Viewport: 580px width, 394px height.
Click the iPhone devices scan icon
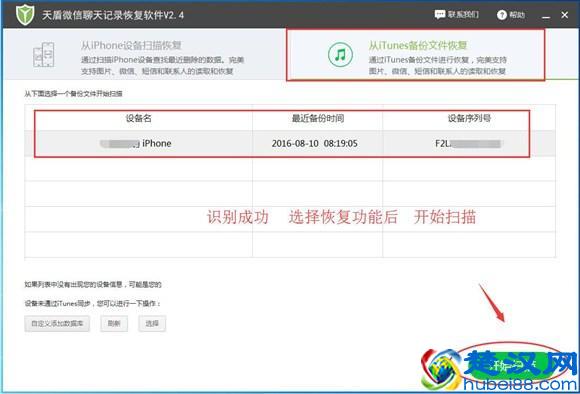pyautogui.click(x=44, y=55)
